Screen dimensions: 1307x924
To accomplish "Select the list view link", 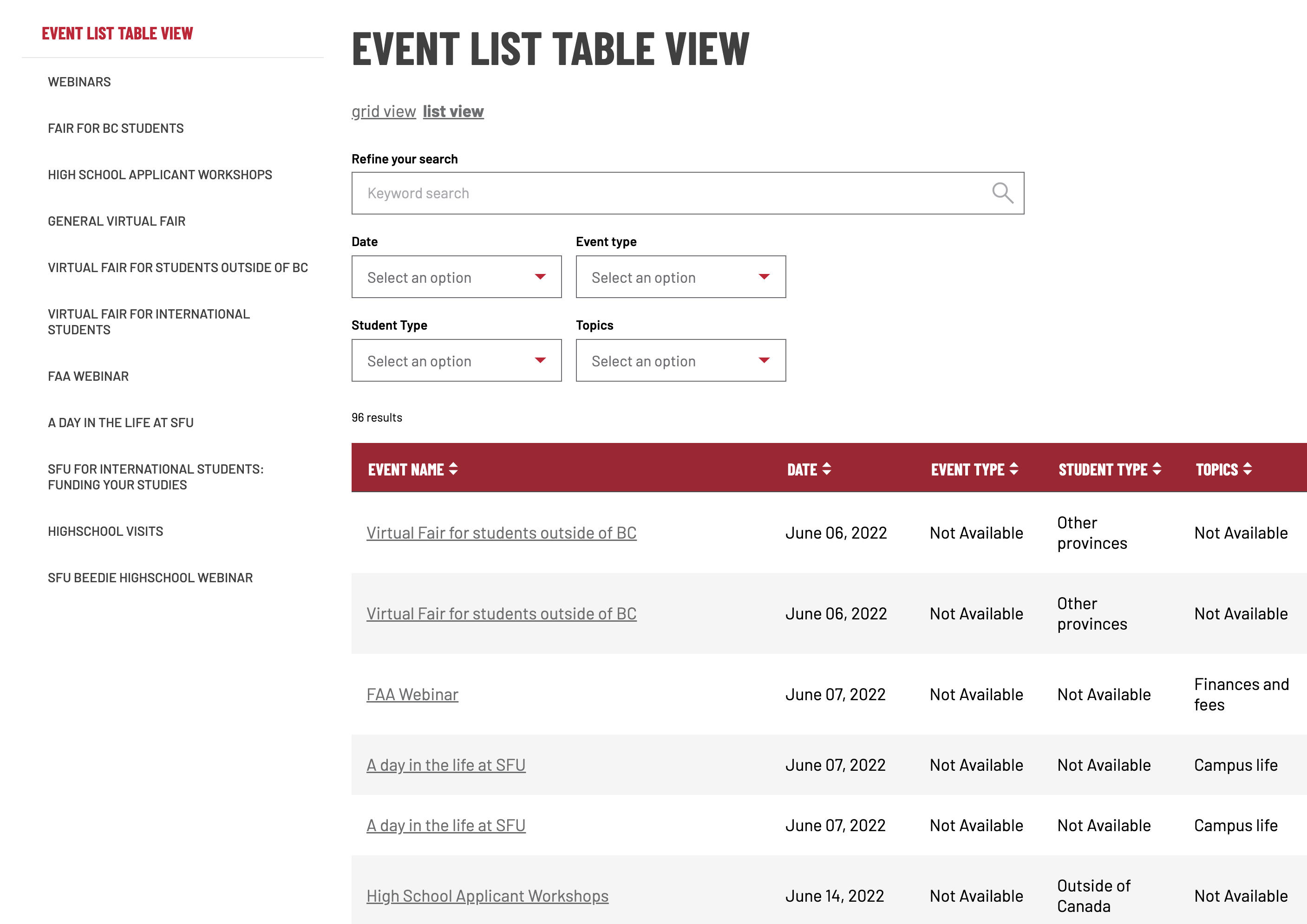I will 453,111.
